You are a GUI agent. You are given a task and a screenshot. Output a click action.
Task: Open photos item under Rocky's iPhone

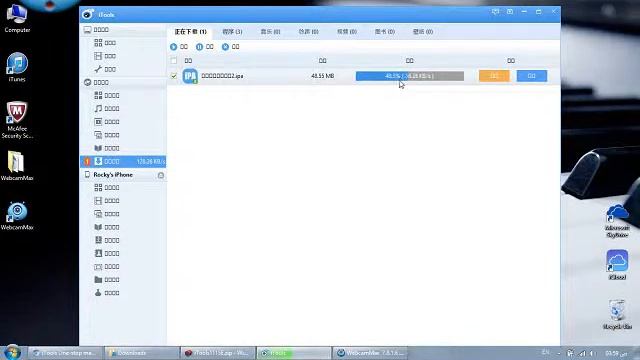click(122, 214)
